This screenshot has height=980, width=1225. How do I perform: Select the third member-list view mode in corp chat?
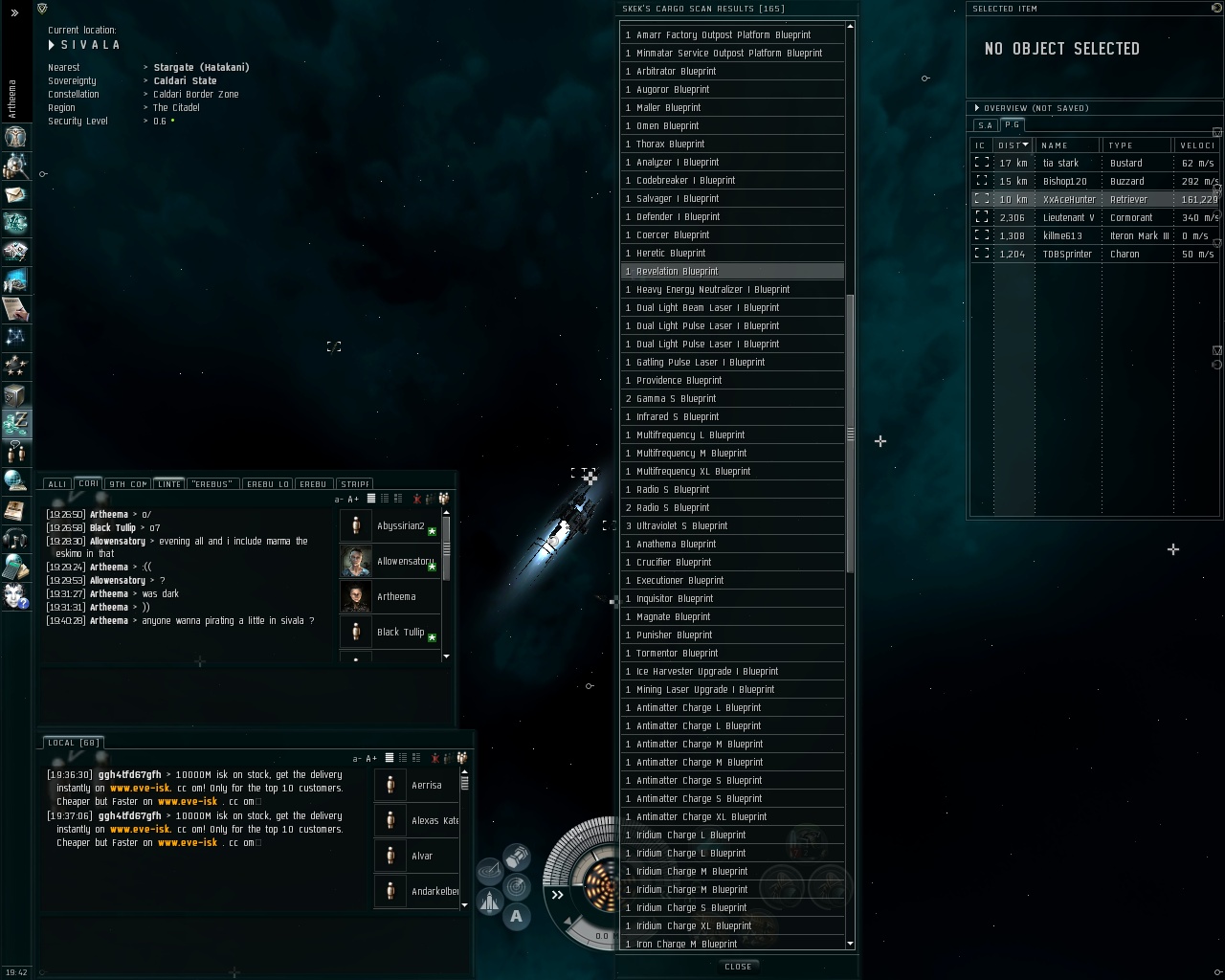(x=397, y=499)
